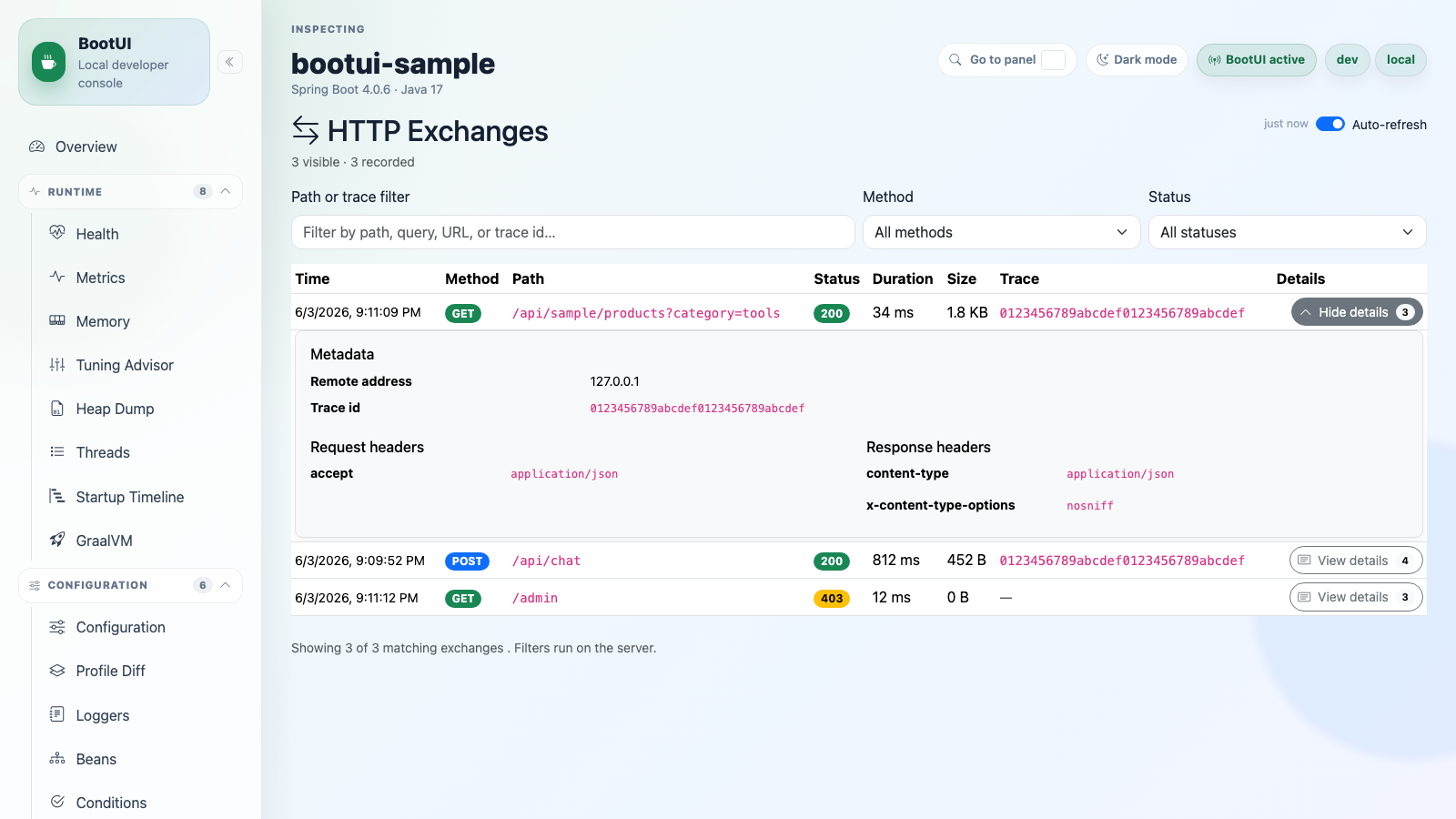The image size is (1456, 819).
Task: Click the /admin path text
Action: tap(535, 598)
